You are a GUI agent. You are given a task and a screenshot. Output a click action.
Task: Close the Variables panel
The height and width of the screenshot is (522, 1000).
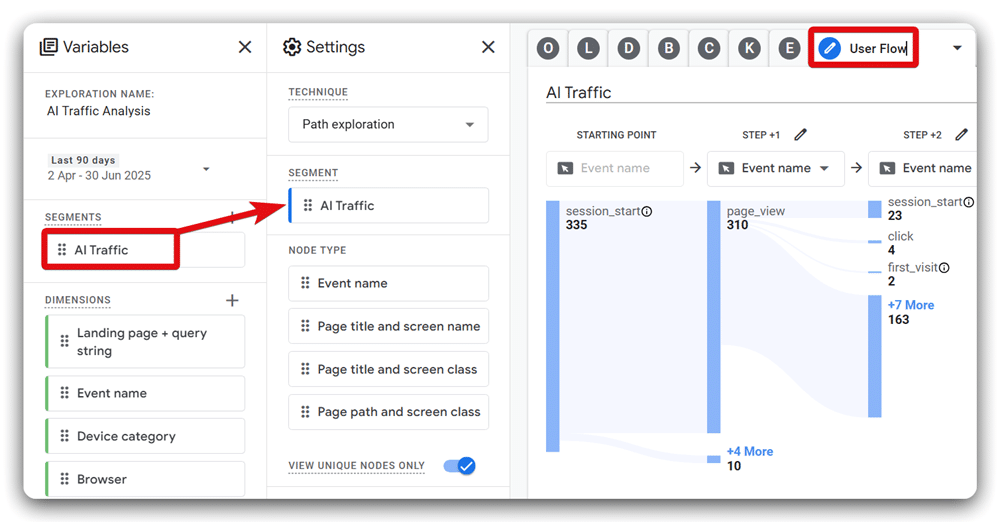point(245,47)
